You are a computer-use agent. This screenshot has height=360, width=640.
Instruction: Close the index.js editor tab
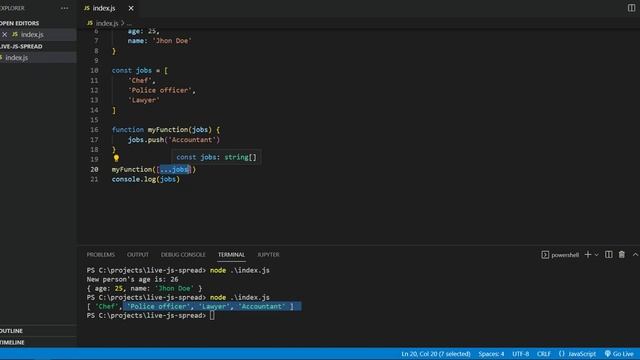click(131, 8)
